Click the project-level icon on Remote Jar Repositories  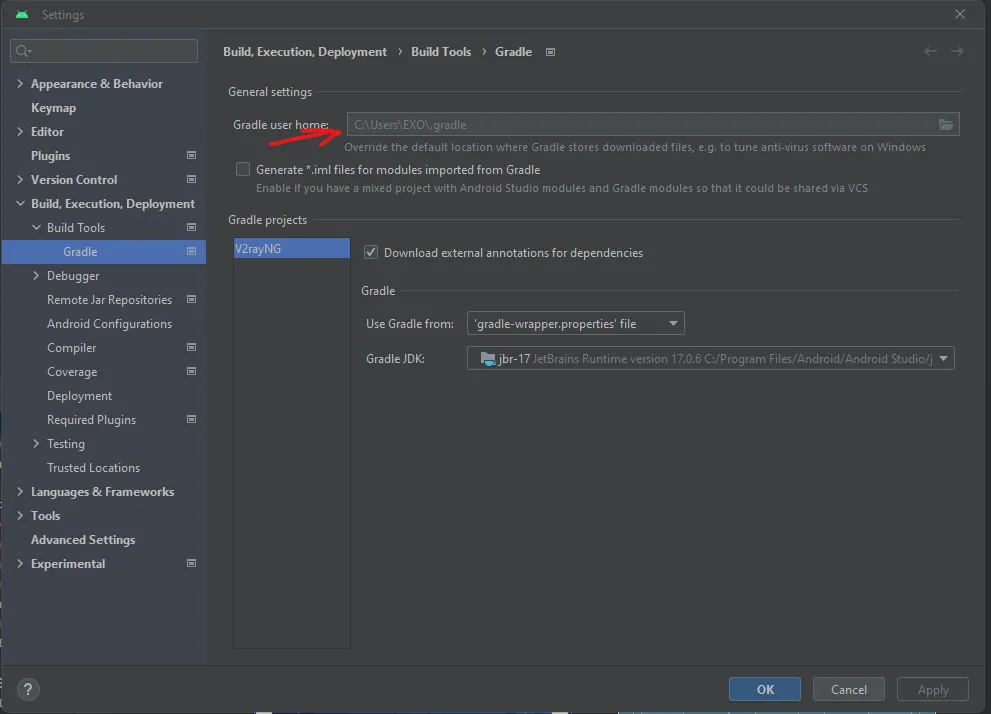(x=192, y=300)
